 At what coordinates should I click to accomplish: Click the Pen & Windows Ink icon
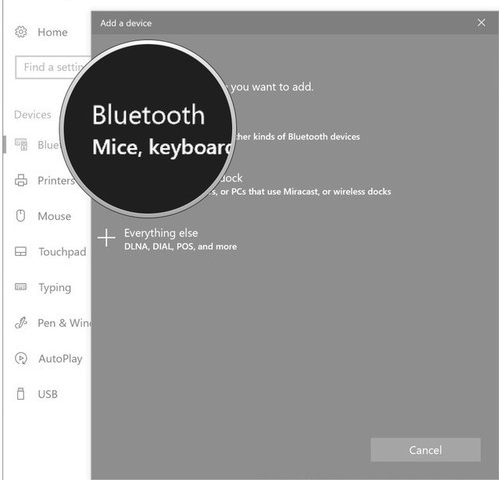pos(21,323)
